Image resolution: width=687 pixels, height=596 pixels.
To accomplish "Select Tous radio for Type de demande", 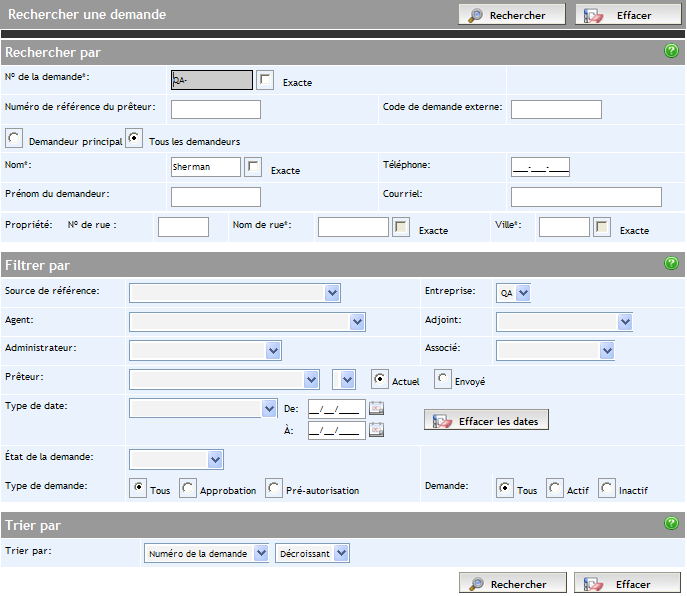I will (138, 488).
